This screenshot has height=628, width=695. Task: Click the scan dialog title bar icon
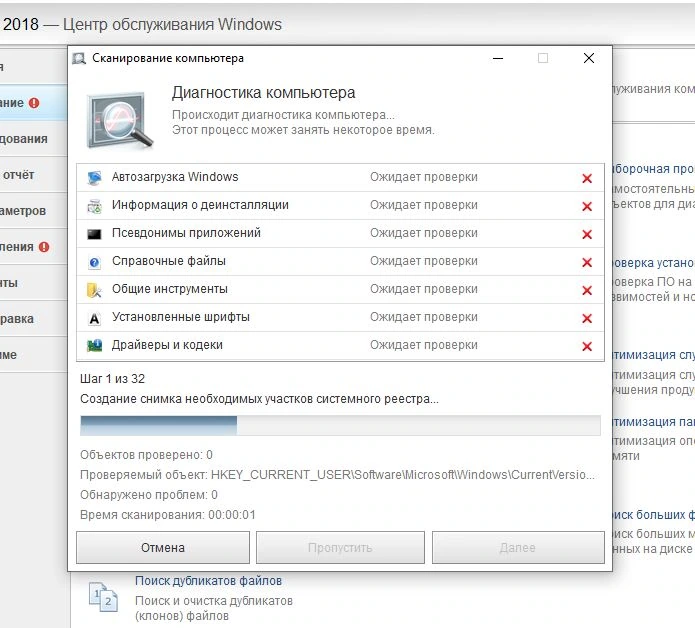79,59
